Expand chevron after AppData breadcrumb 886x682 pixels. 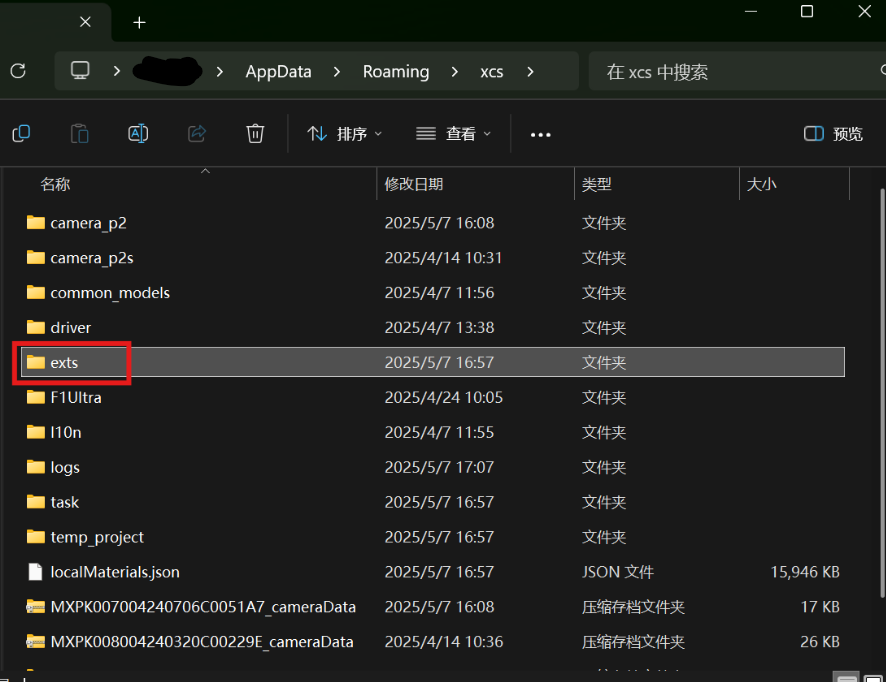337,72
